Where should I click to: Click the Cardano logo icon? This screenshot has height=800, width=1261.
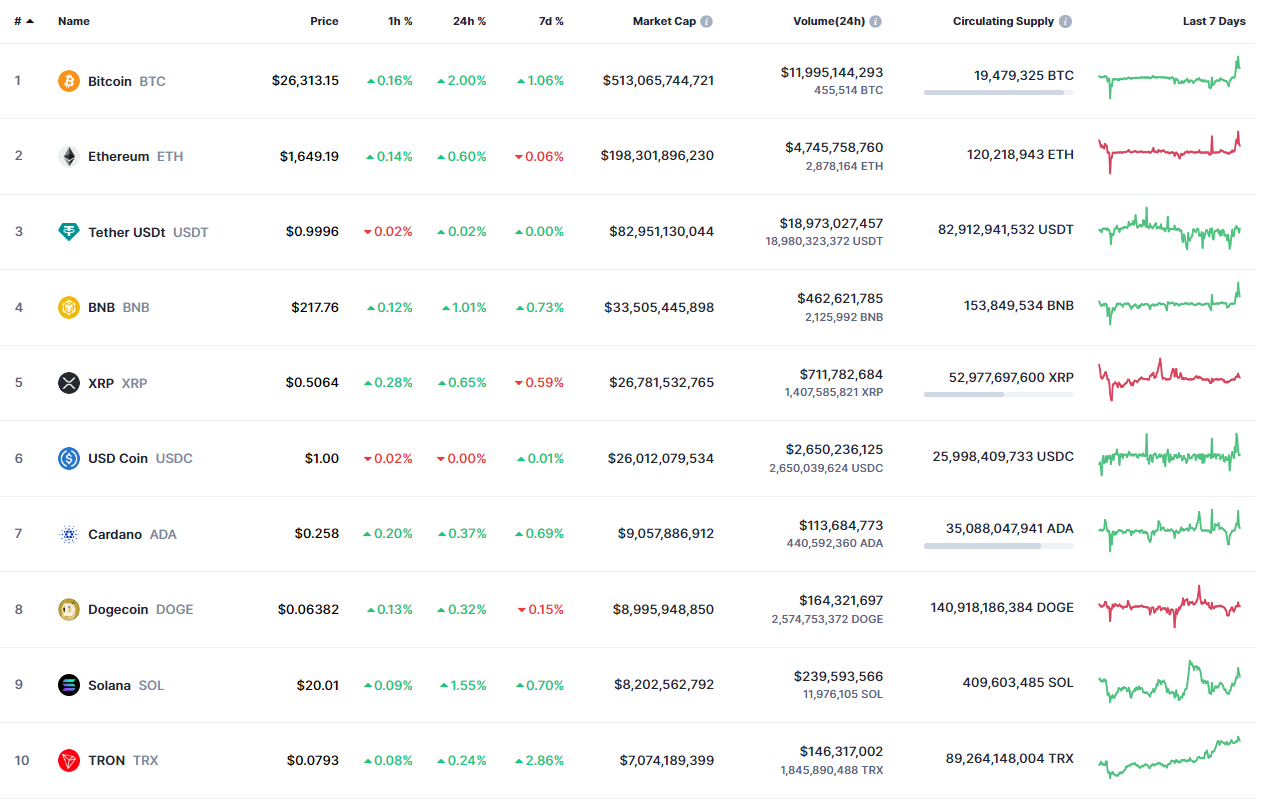(x=69, y=534)
